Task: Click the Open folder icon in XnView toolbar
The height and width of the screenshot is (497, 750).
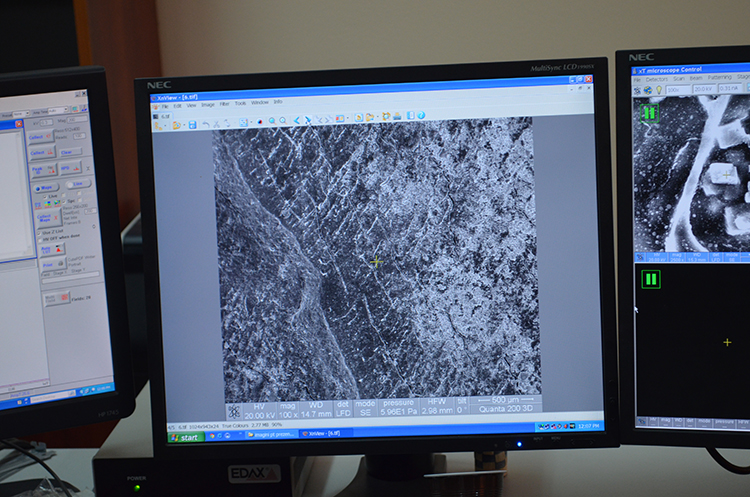Action: pos(176,125)
